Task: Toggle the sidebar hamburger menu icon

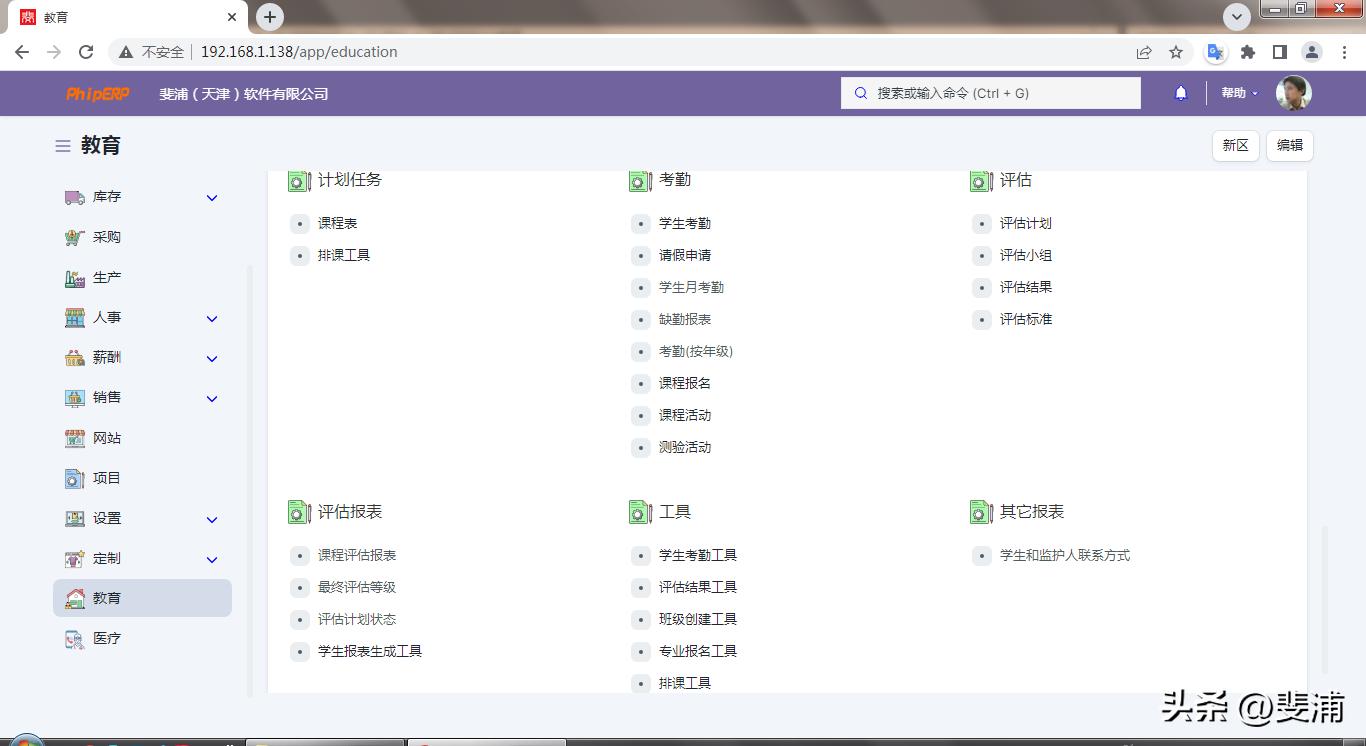Action: coord(62,146)
